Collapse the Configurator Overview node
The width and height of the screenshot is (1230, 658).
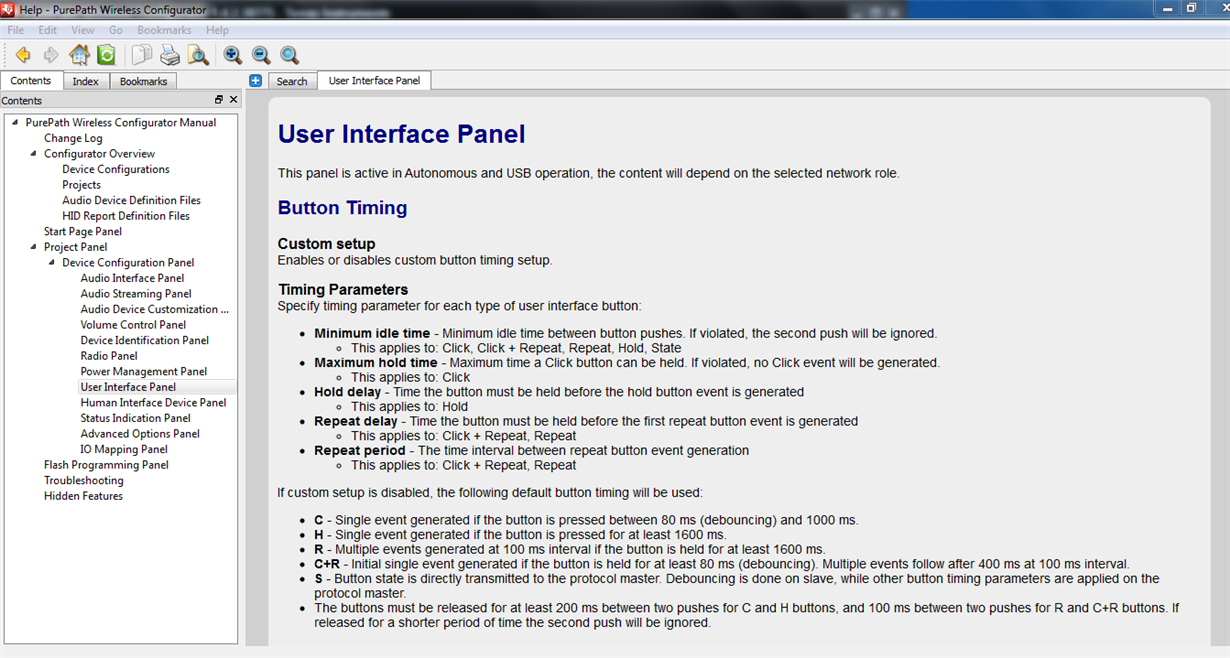click(x=33, y=154)
